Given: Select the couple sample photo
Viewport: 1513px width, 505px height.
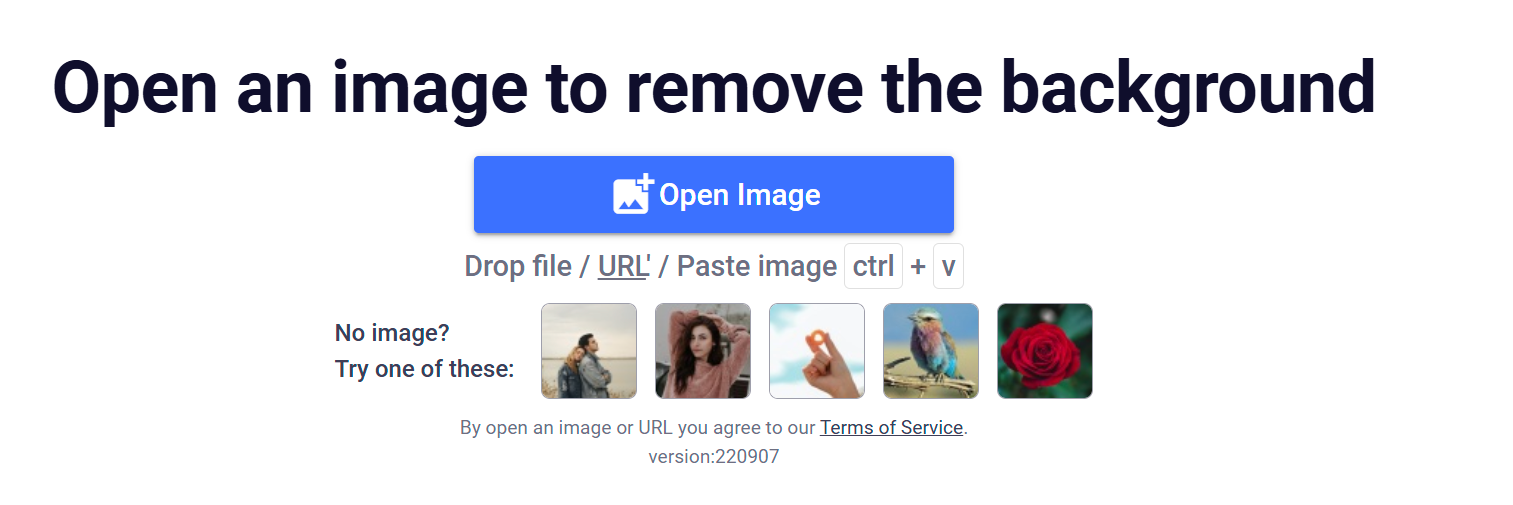Looking at the screenshot, I should 589,351.
